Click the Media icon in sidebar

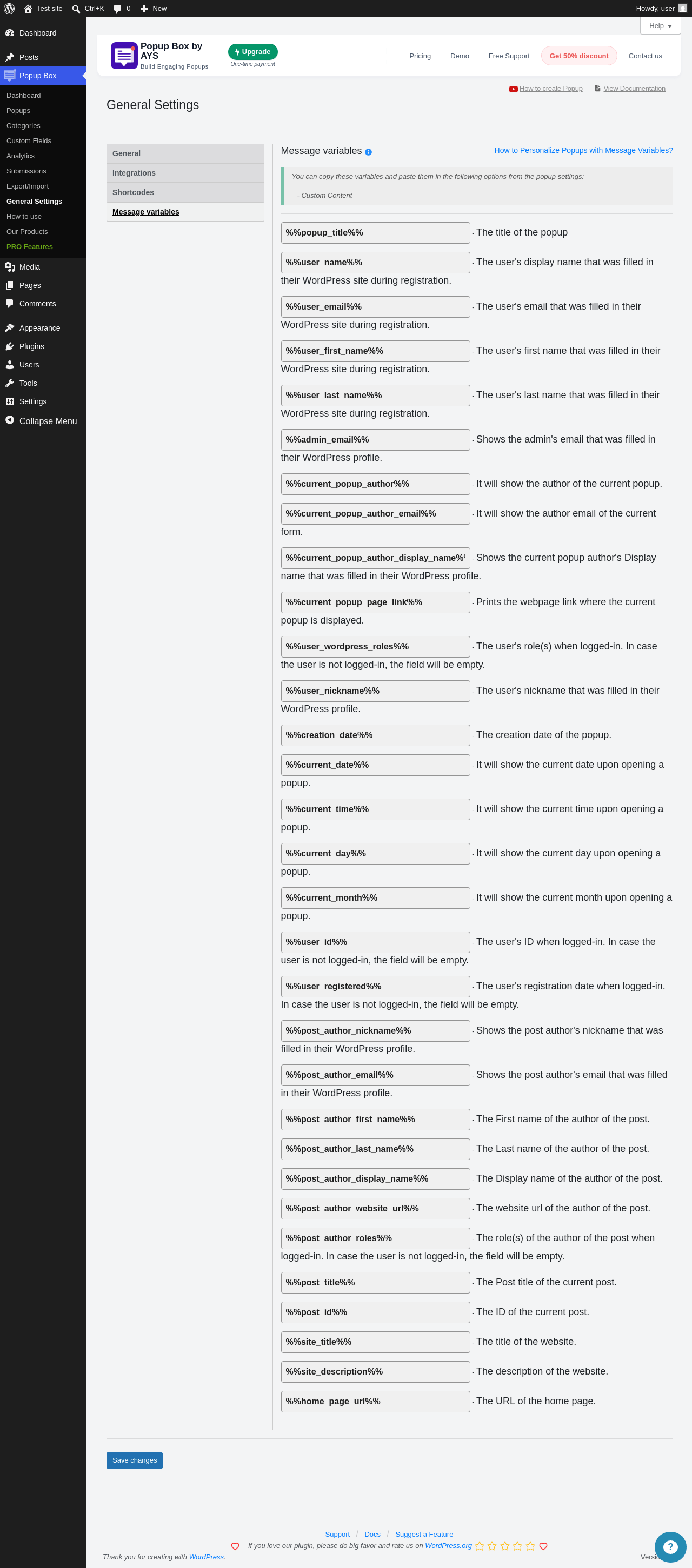[10, 266]
